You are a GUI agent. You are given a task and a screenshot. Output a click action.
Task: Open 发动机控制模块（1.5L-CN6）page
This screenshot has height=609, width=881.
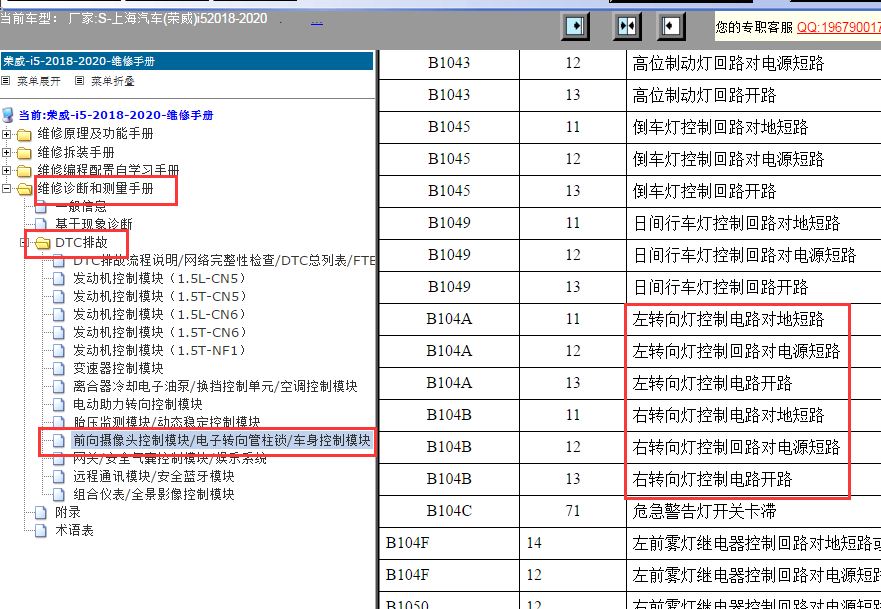(160, 314)
